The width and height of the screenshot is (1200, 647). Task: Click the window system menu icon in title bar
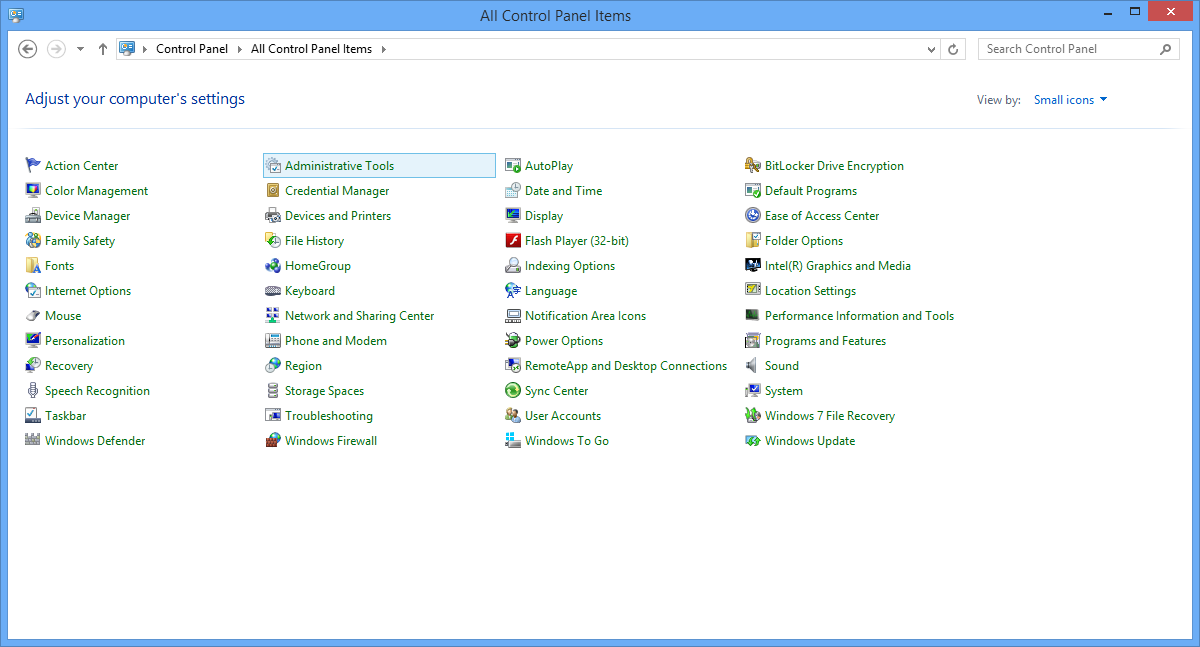coord(16,14)
